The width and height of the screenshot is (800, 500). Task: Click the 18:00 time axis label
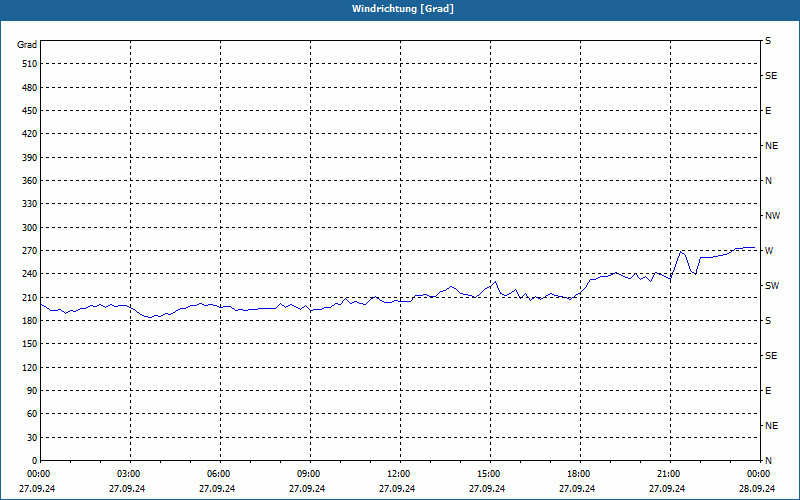point(580,473)
